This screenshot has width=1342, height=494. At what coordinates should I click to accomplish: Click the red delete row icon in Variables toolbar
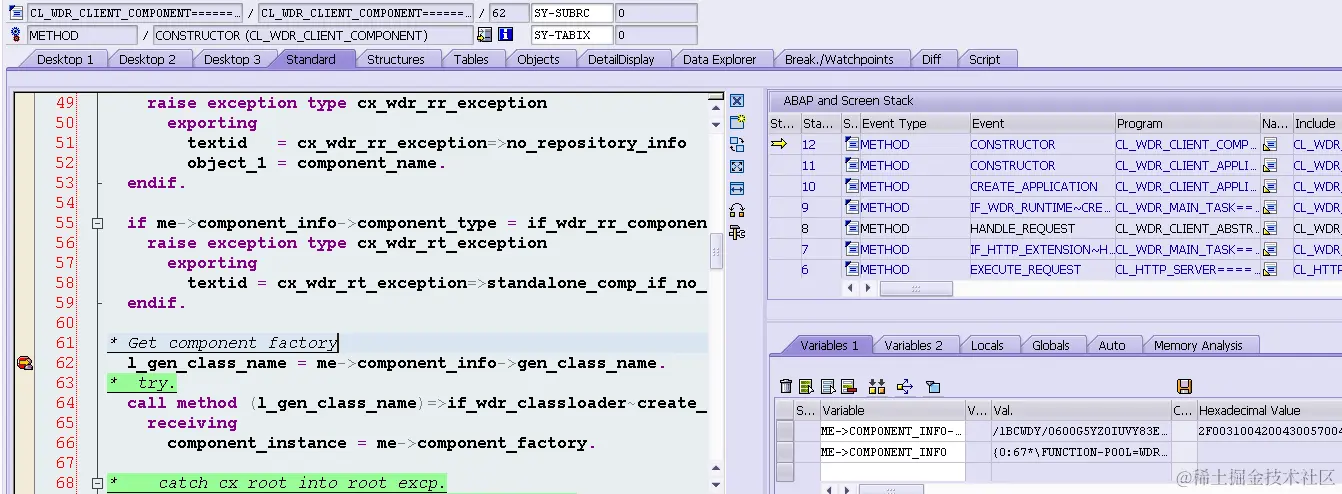click(848, 386)
